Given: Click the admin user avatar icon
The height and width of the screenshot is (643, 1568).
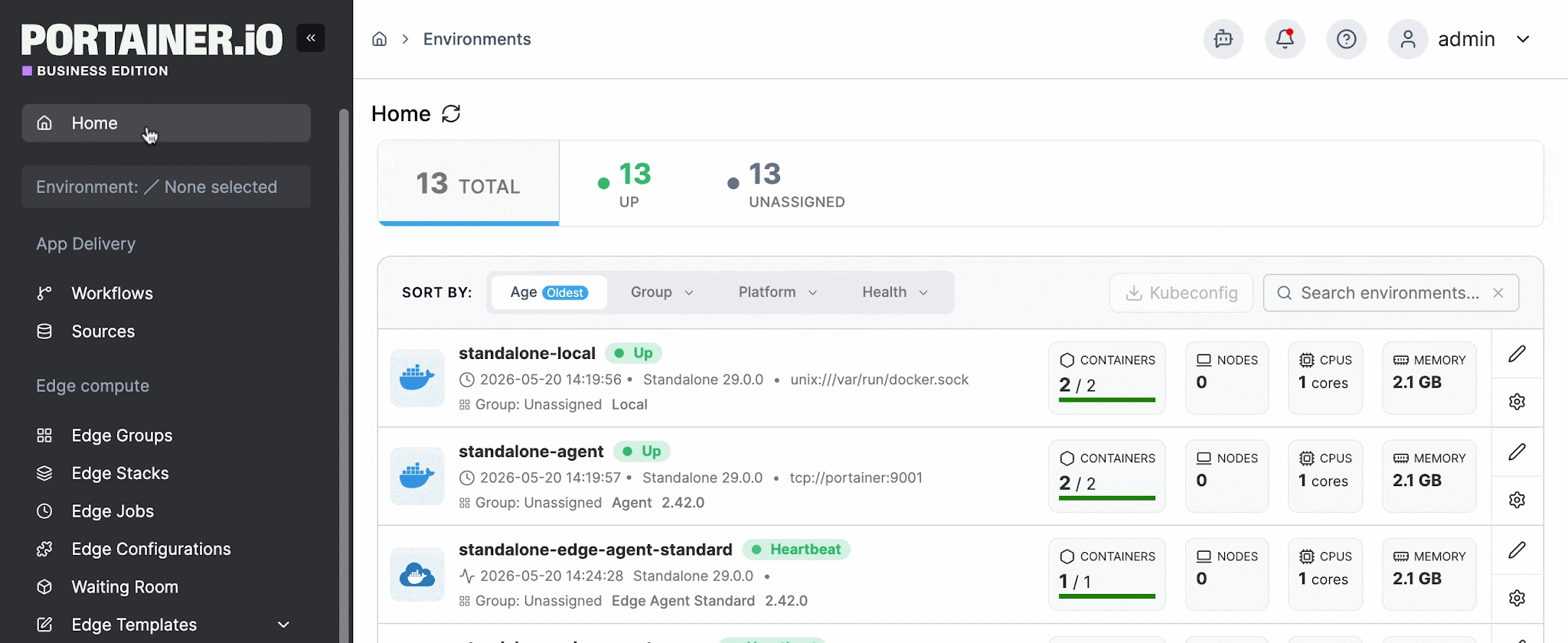Looking at the screenshot, I should (x=1408, y=39).
